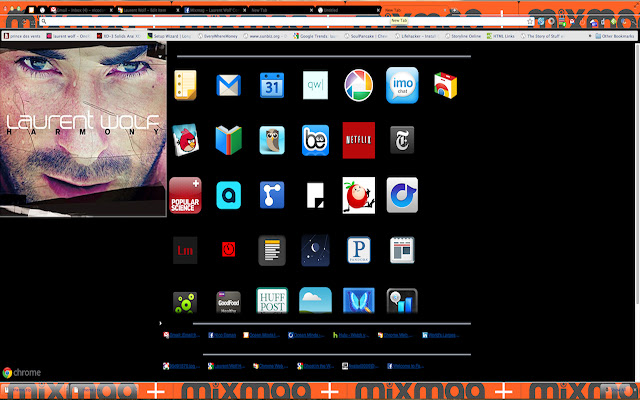Open the Other Bookmarks folder

coord(615,36)
